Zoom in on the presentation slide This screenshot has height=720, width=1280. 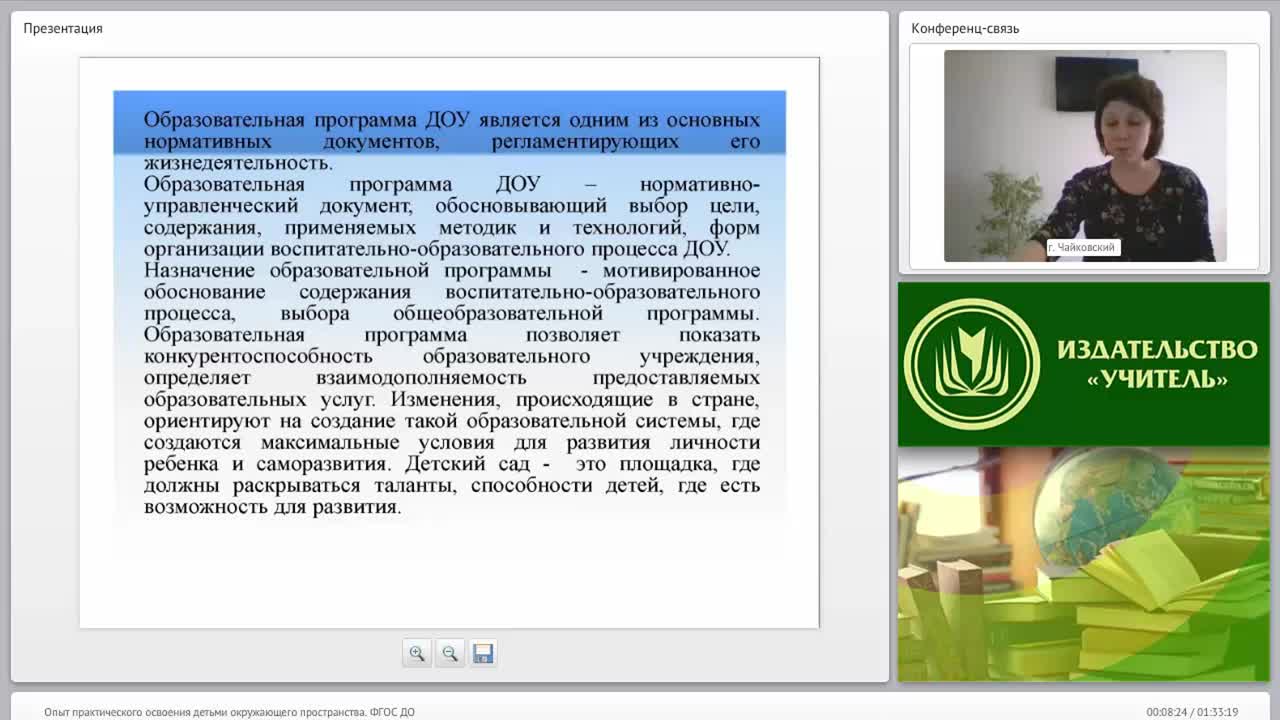417,653
